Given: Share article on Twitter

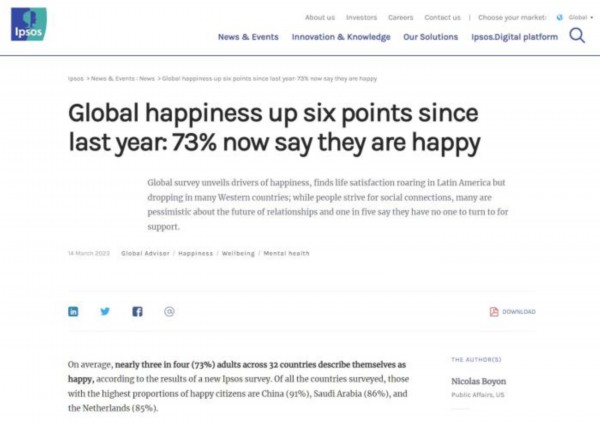Looking at the screenshot, I should point(105,311).
